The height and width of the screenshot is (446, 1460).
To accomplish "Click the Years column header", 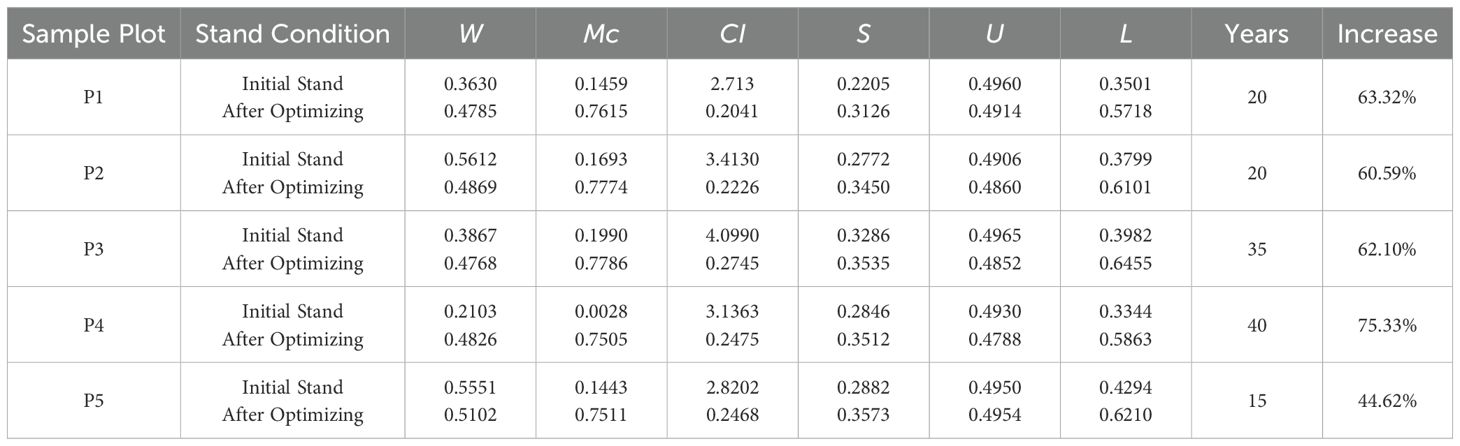I will tap(1258, 34).
